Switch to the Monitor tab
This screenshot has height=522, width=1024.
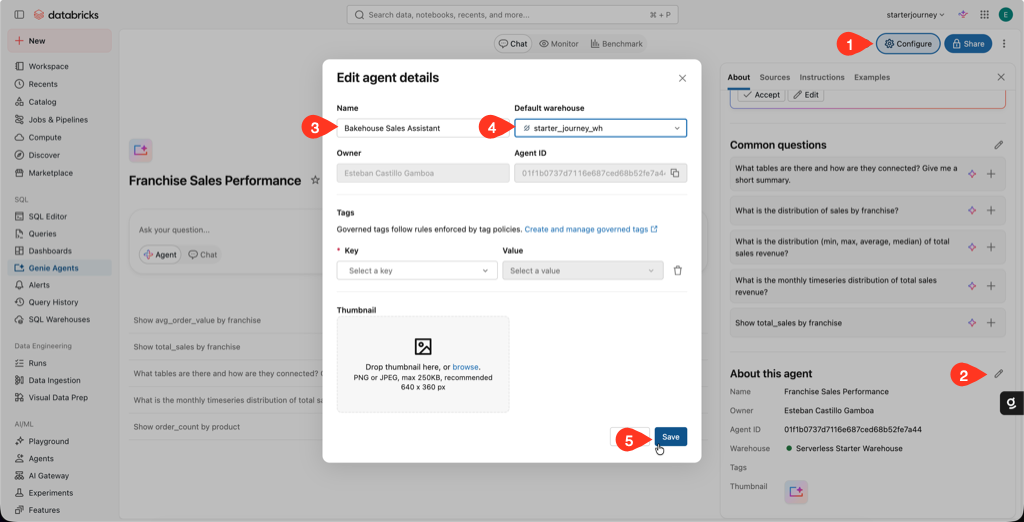[559, 44]
